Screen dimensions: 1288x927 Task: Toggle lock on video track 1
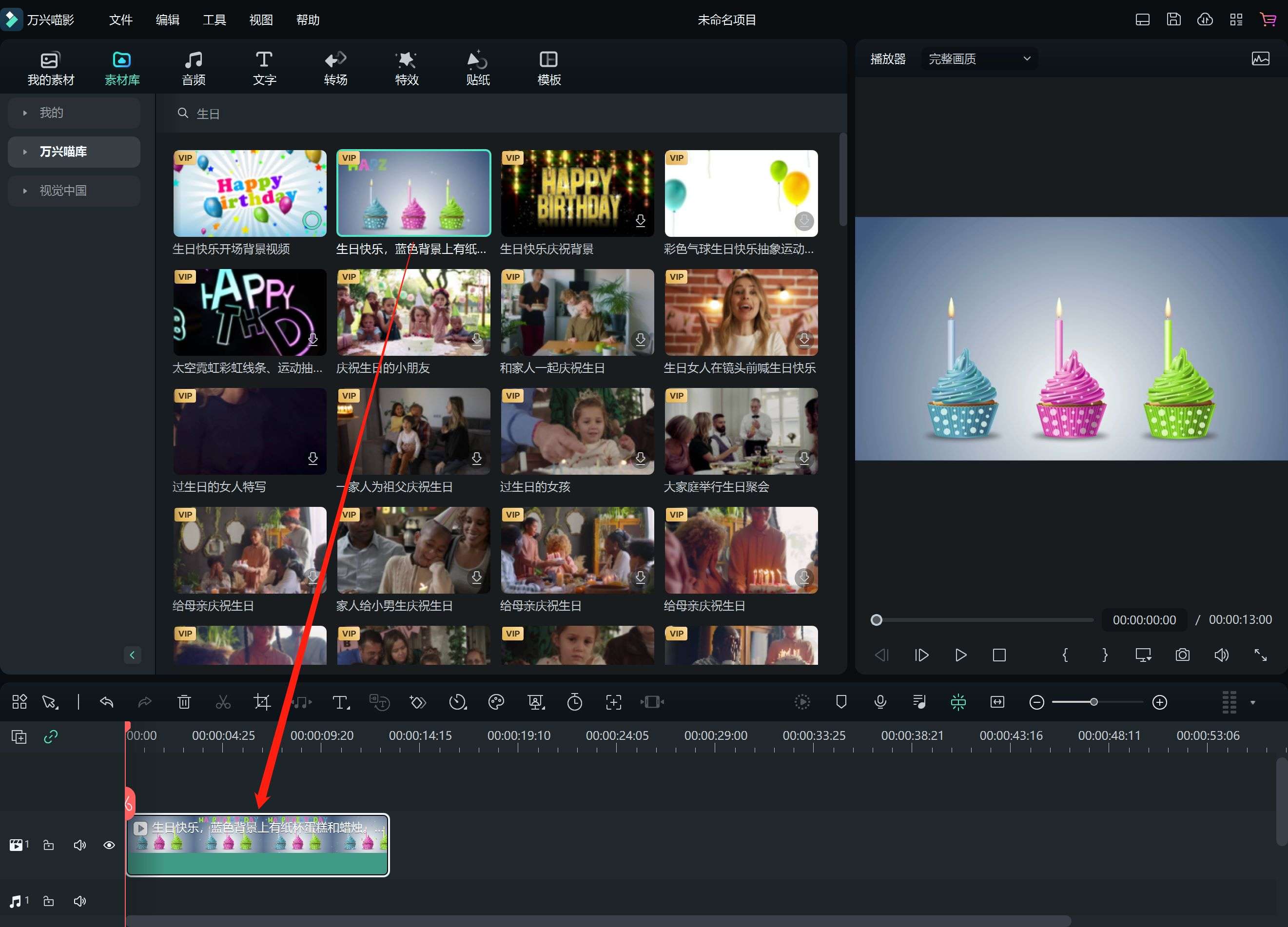(49, 845)
